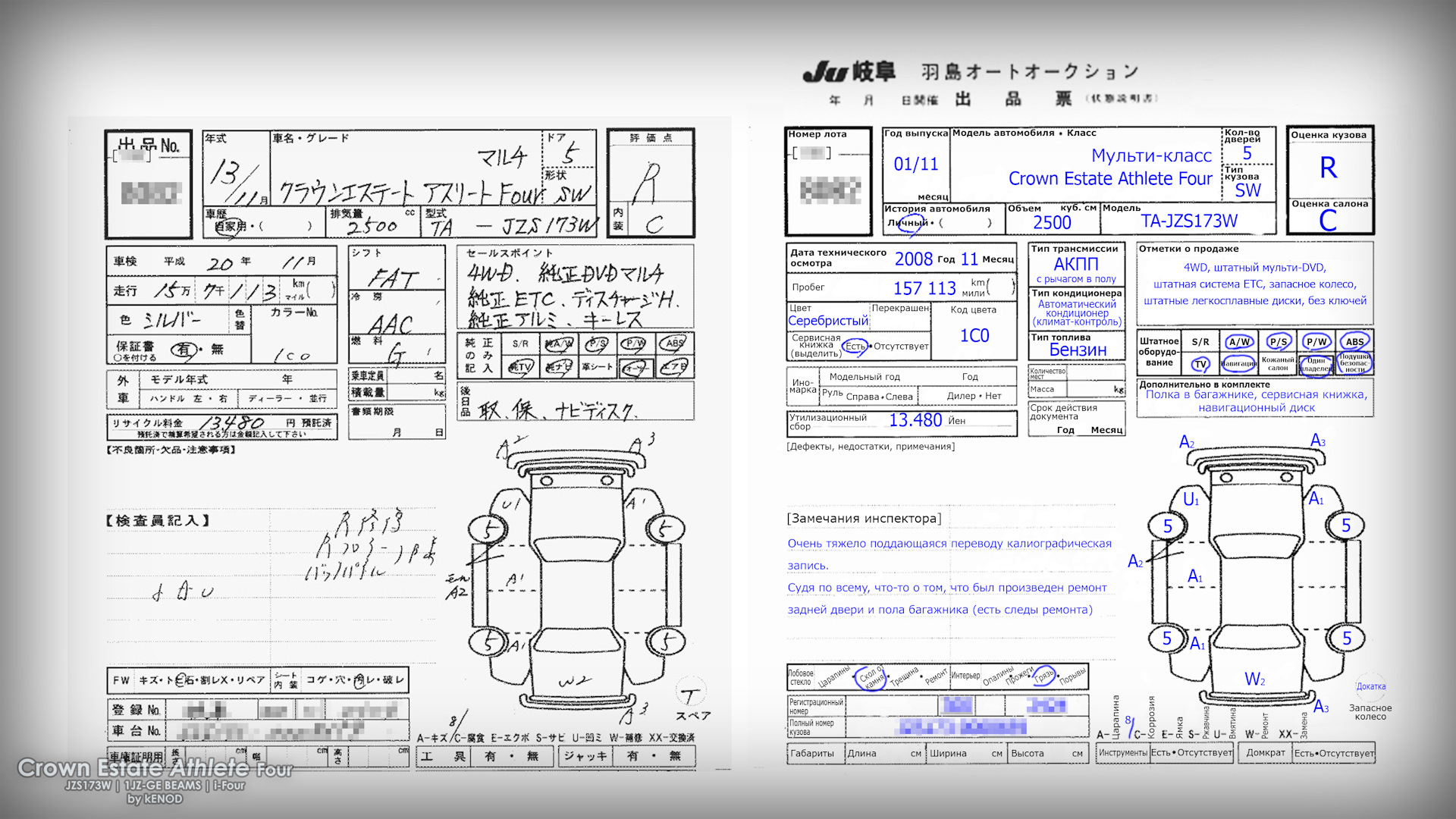Click the '2008' inspection year value
1456x819 pixels.
point(913,259)
